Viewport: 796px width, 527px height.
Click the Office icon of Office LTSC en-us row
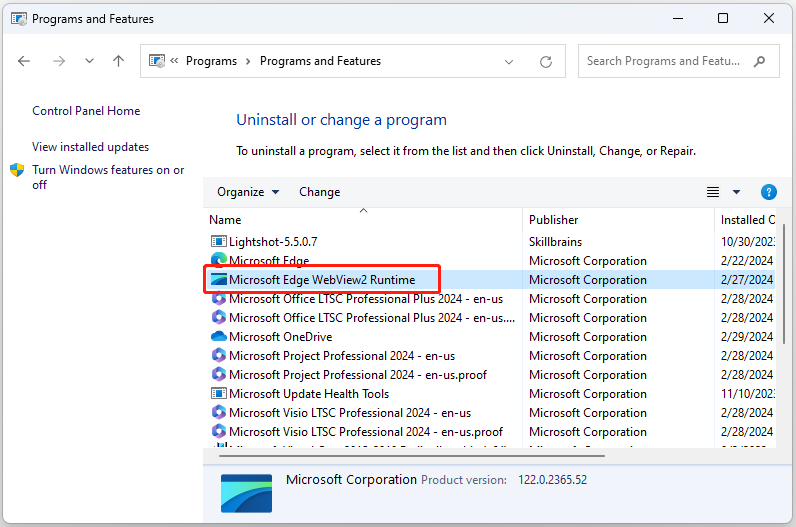point(219,298)
